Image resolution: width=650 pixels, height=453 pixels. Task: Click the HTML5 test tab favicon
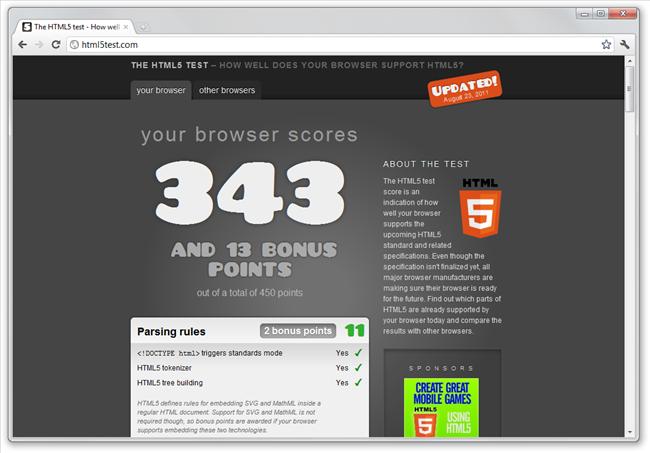point(27,27)
